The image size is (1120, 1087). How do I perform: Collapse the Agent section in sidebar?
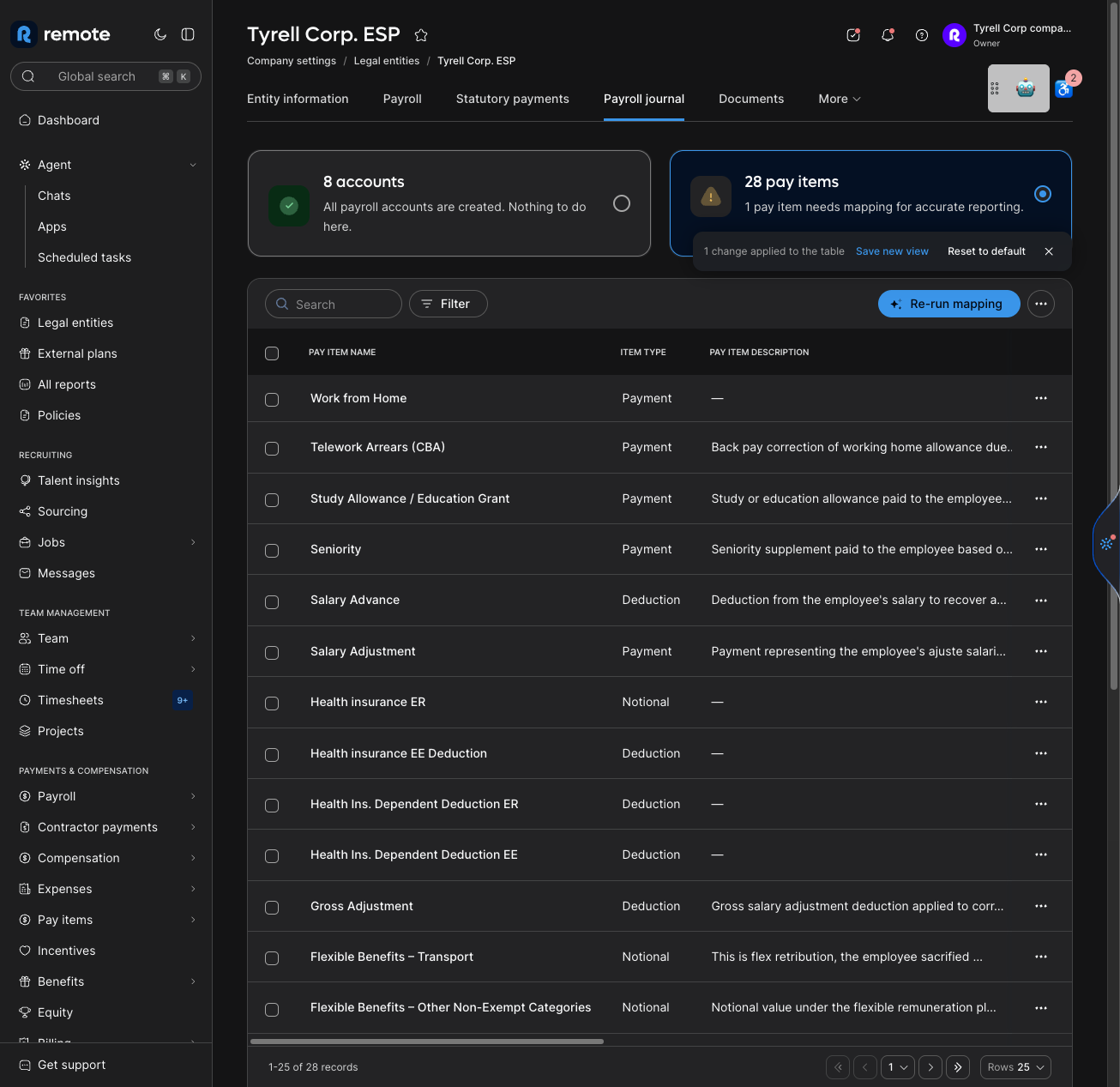coord(193,165)
